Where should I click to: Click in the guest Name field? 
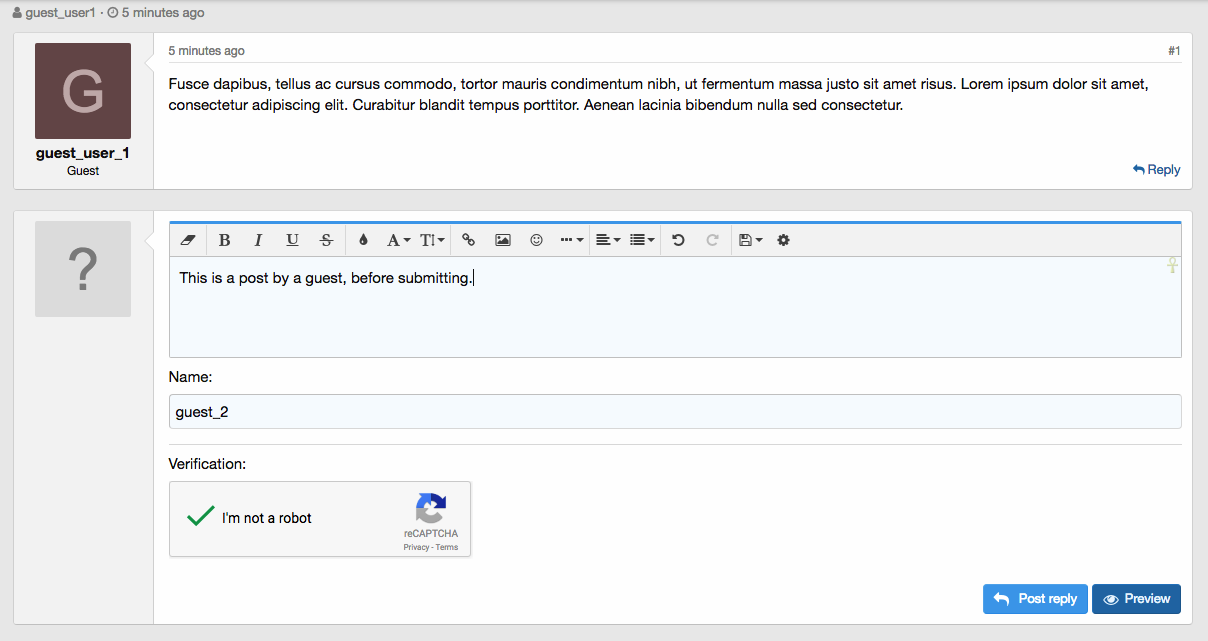tap(674, 412)
